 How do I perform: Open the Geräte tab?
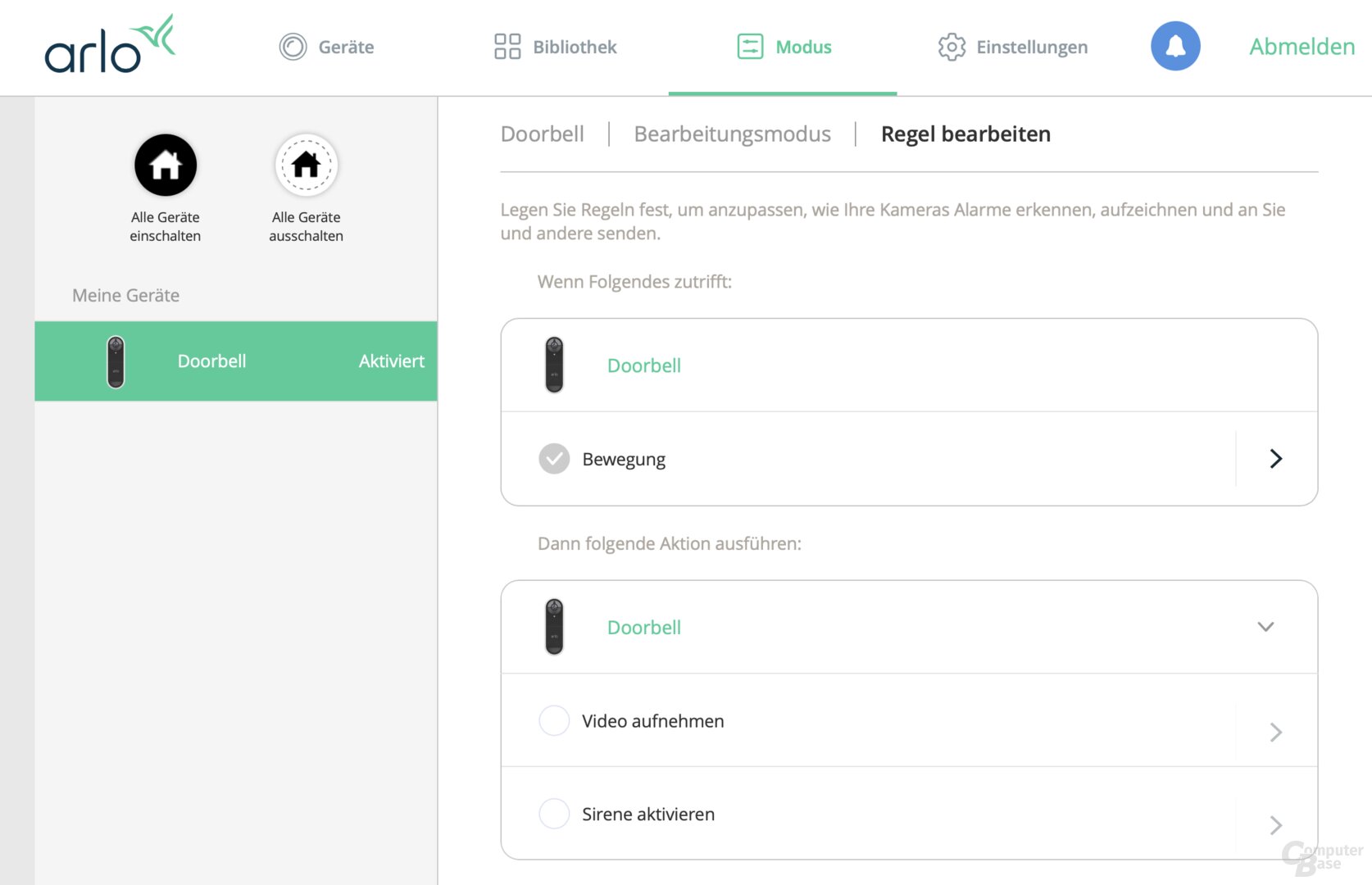pyautogui.click(x=326, y=47)
